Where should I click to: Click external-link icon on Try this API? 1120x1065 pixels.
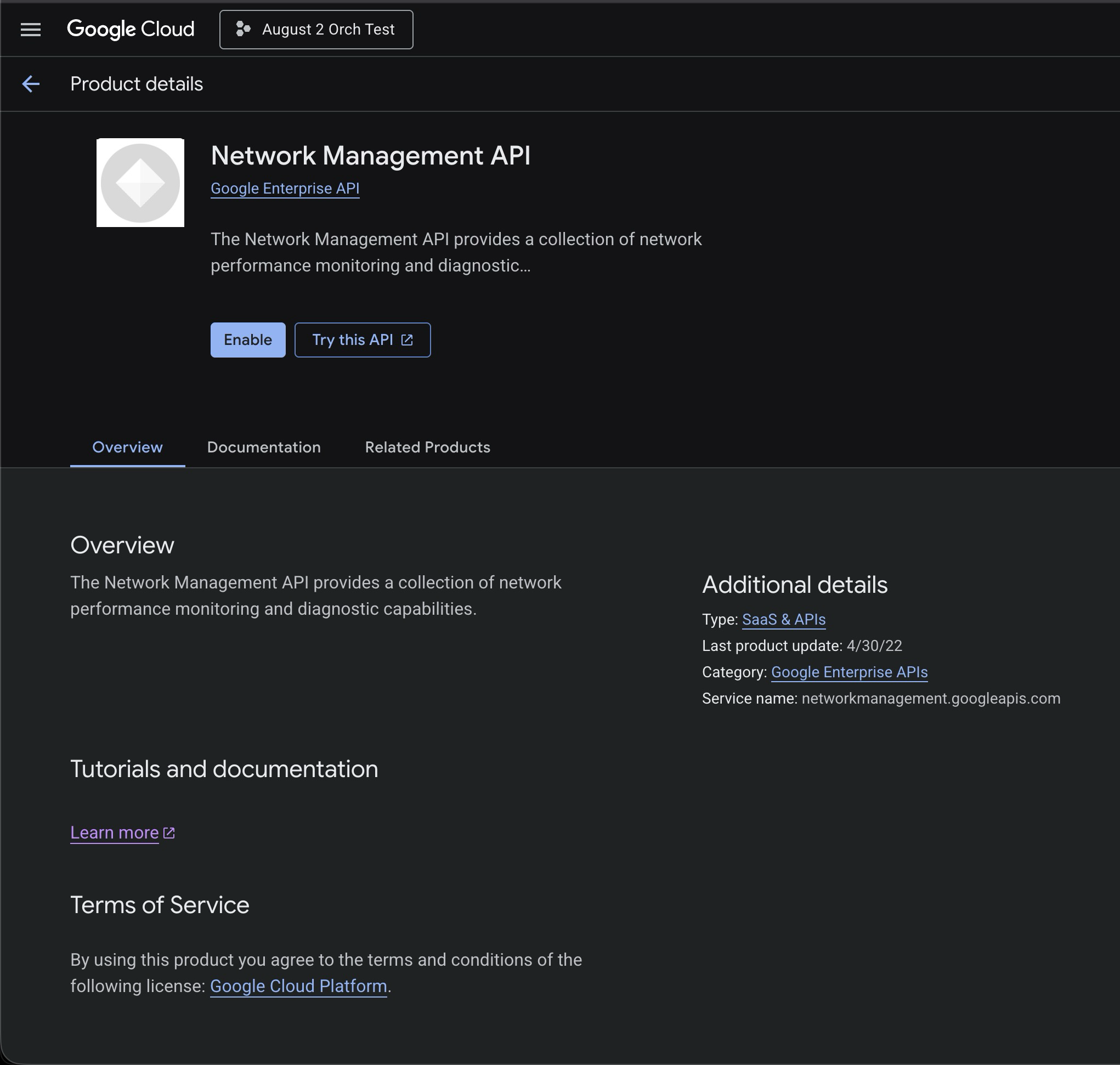pos(407,340)
